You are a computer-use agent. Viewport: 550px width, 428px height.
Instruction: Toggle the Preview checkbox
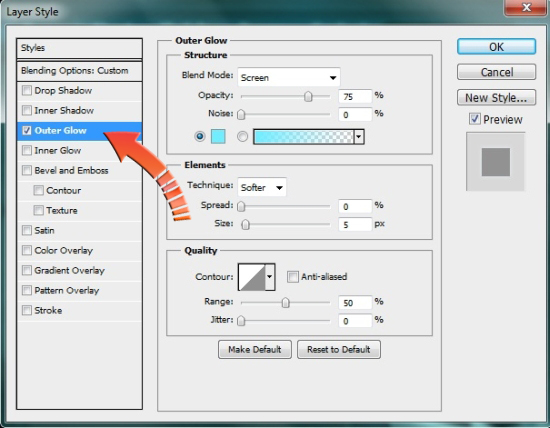475,119
